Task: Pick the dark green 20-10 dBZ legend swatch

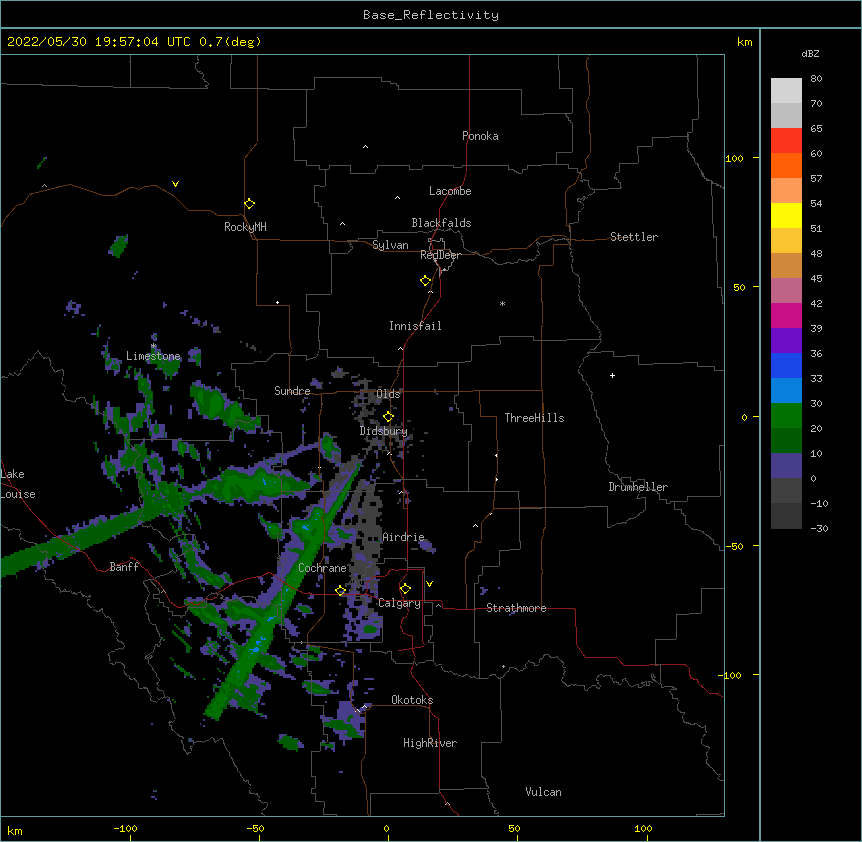Action: [786, 441]
